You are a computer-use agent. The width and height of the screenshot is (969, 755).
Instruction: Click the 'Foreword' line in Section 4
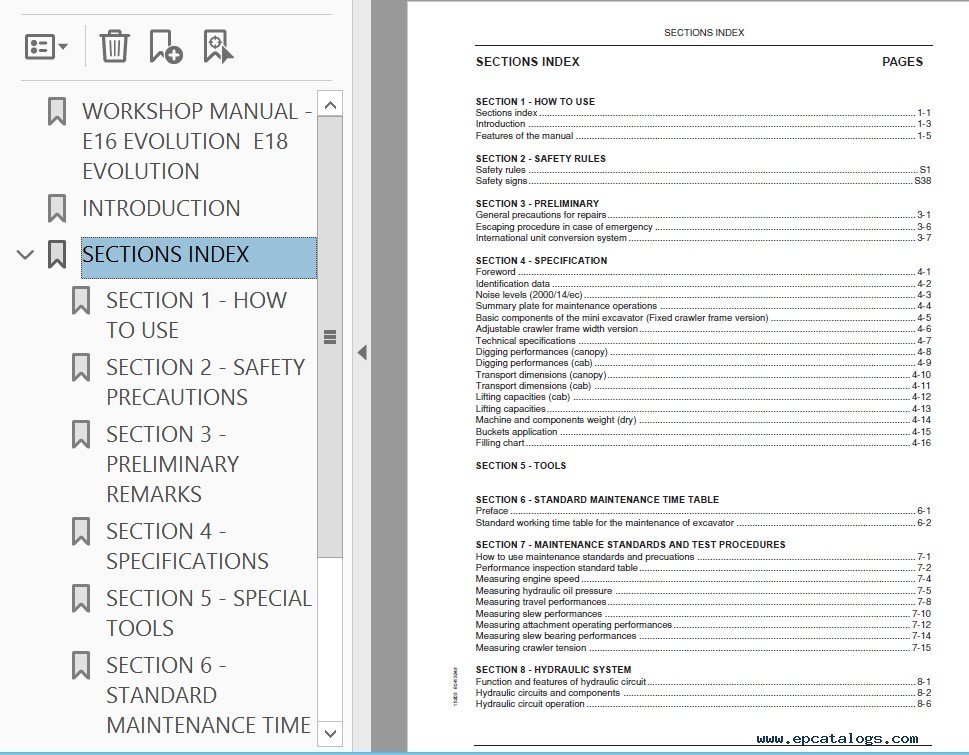pyautogui.click(x=703, y=271)
